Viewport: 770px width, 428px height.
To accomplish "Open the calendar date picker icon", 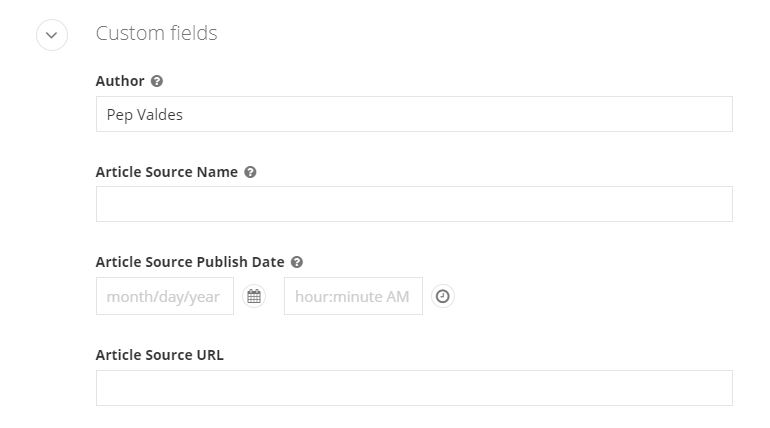I will point(254,297).
